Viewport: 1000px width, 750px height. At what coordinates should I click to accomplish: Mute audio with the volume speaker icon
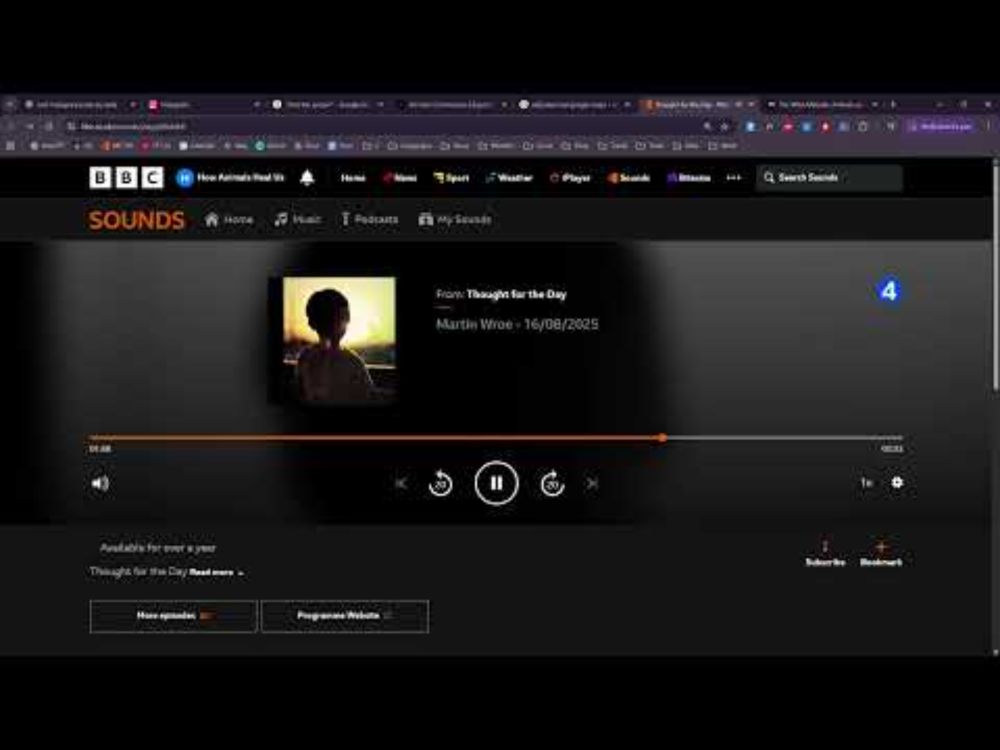click(x=100, y=483)
